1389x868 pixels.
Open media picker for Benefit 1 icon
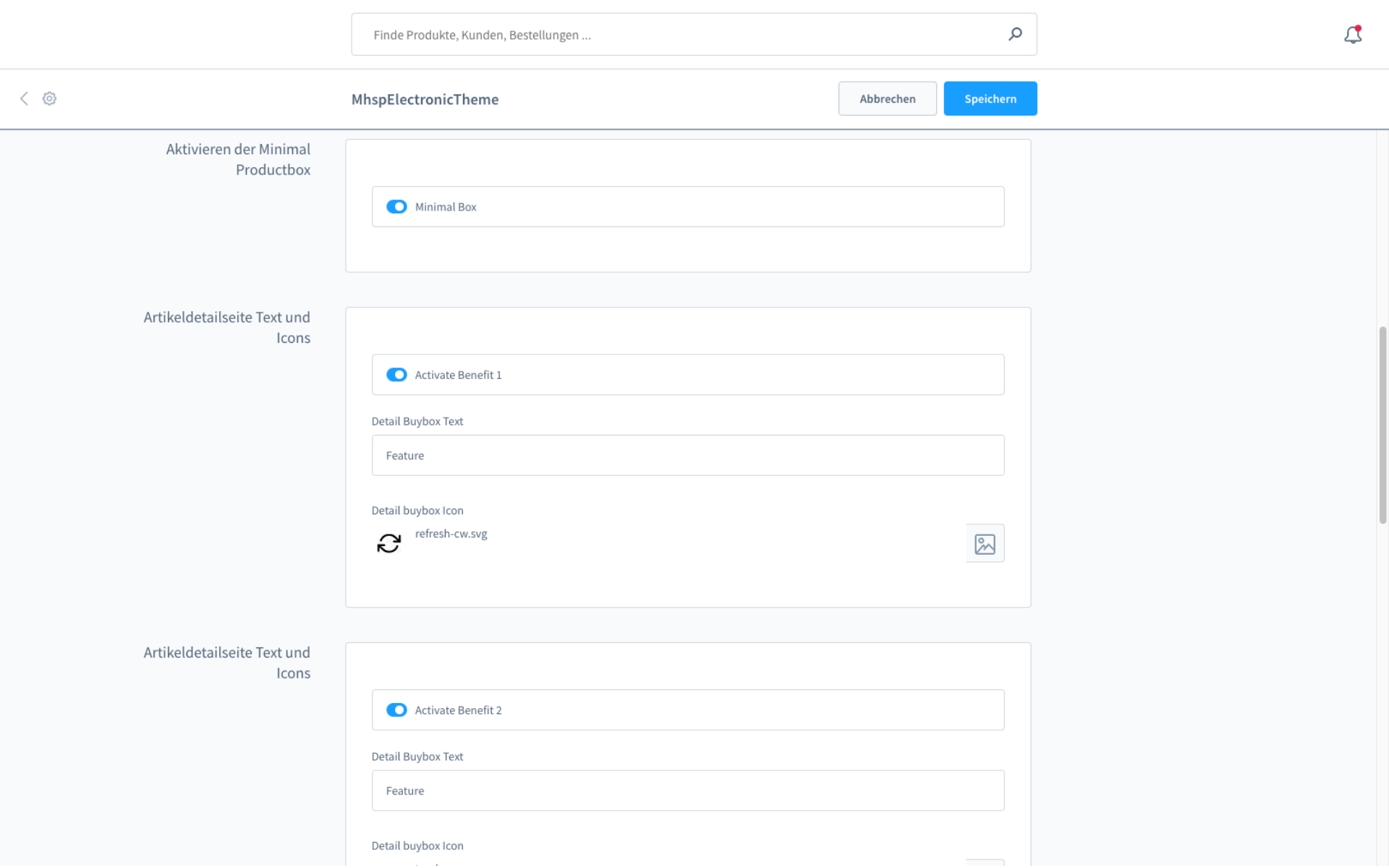pyautogui.click(x=985, y=543)
